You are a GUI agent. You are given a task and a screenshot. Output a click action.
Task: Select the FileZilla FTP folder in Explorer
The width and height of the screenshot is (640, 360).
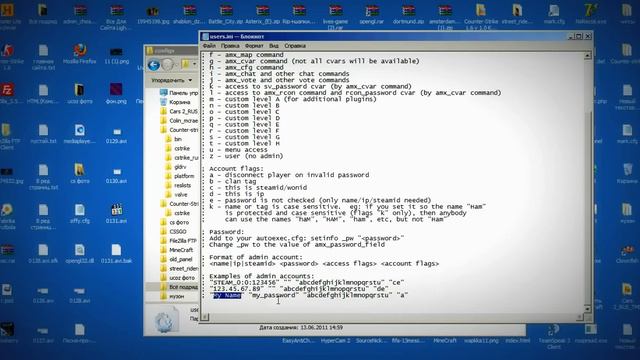[179, 241]
